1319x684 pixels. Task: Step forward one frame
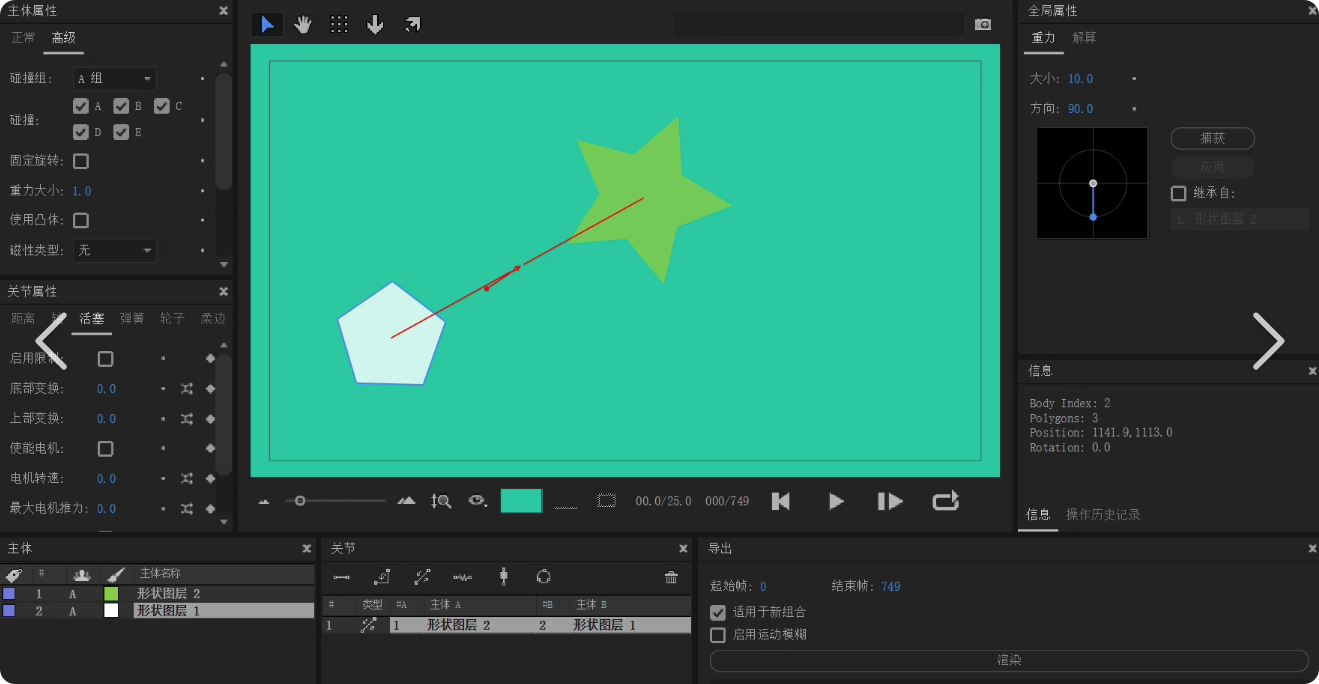(890, 501)
